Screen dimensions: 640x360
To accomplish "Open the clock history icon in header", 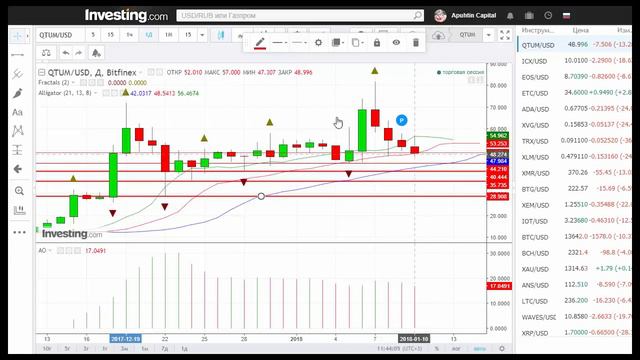I will coord(548,16).
